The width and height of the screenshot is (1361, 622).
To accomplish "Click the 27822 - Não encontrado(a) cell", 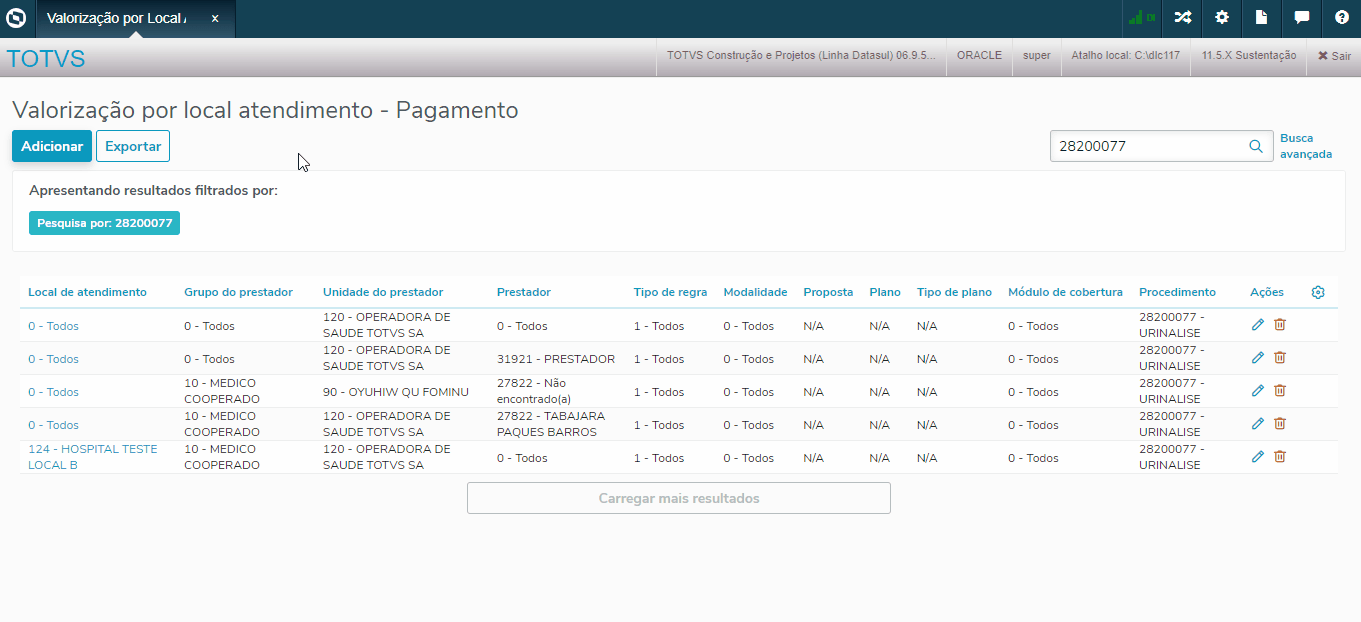I will pyautogui.click(x=533, y=391).
